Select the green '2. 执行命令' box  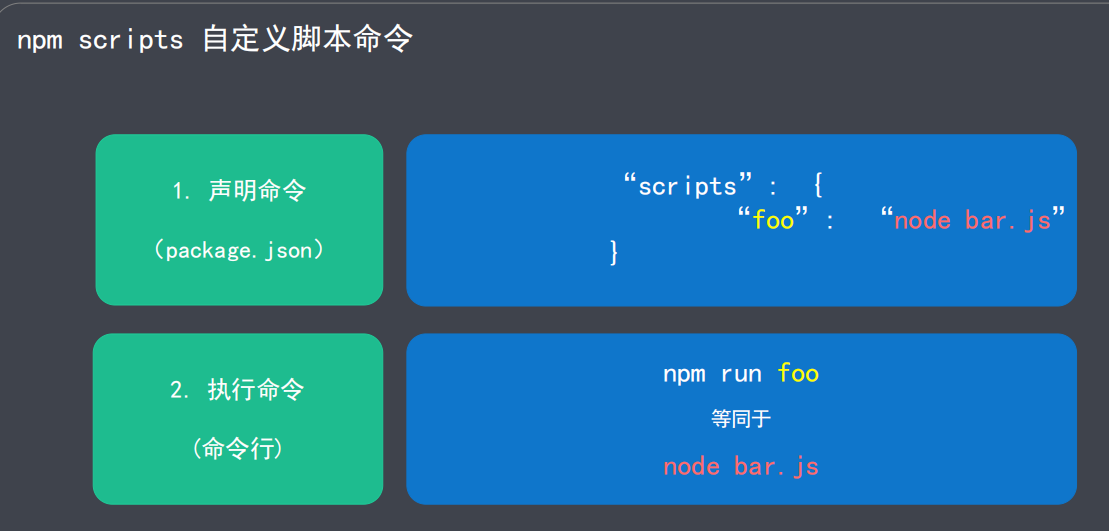(x=238, y=419)
